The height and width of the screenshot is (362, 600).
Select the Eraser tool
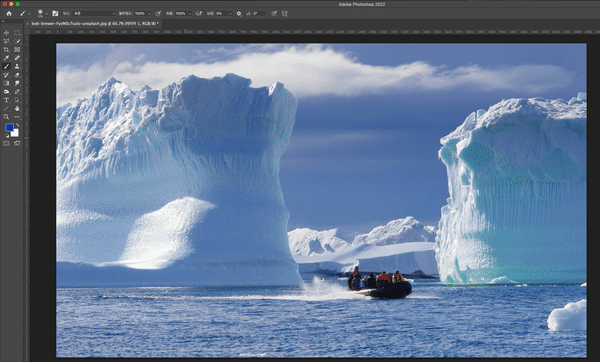coord(17,75)
